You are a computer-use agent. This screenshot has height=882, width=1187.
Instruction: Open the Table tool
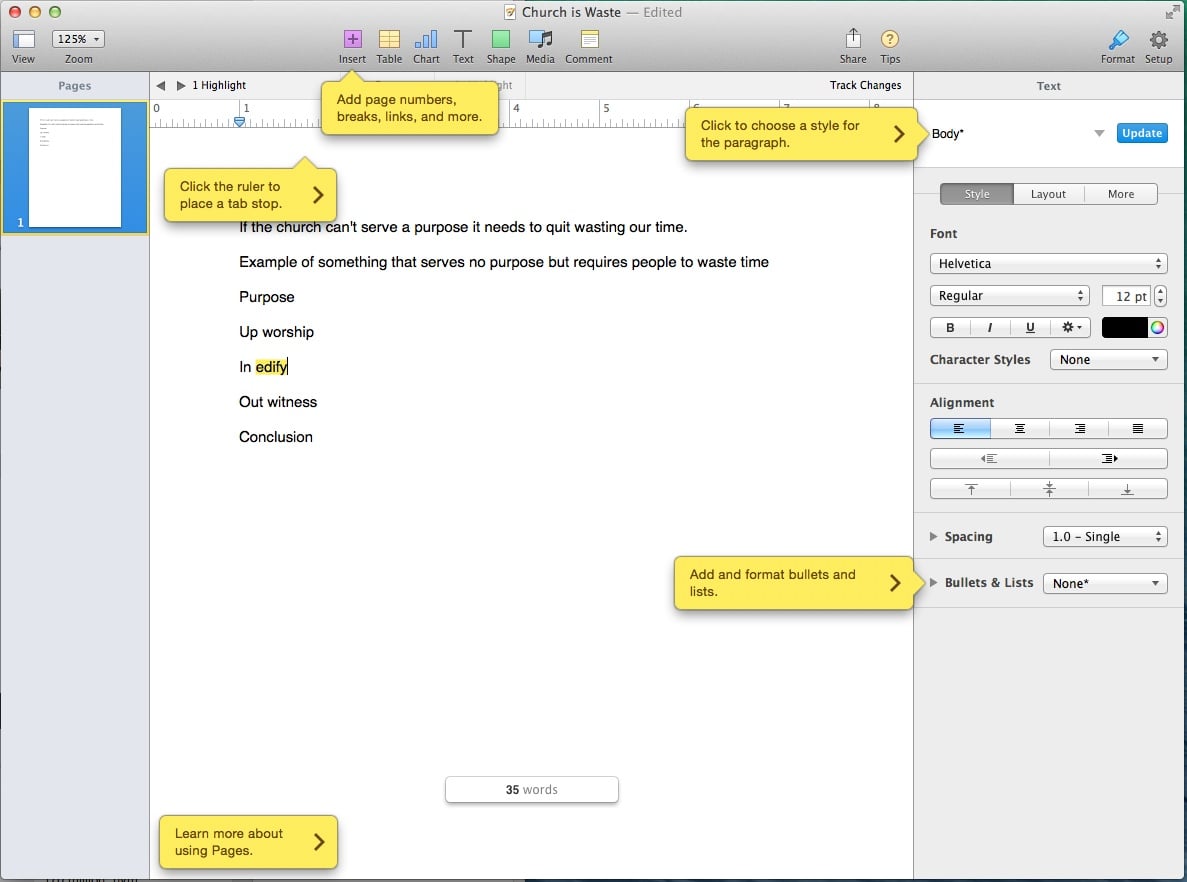pyautogui.click(x=389, y=40)
